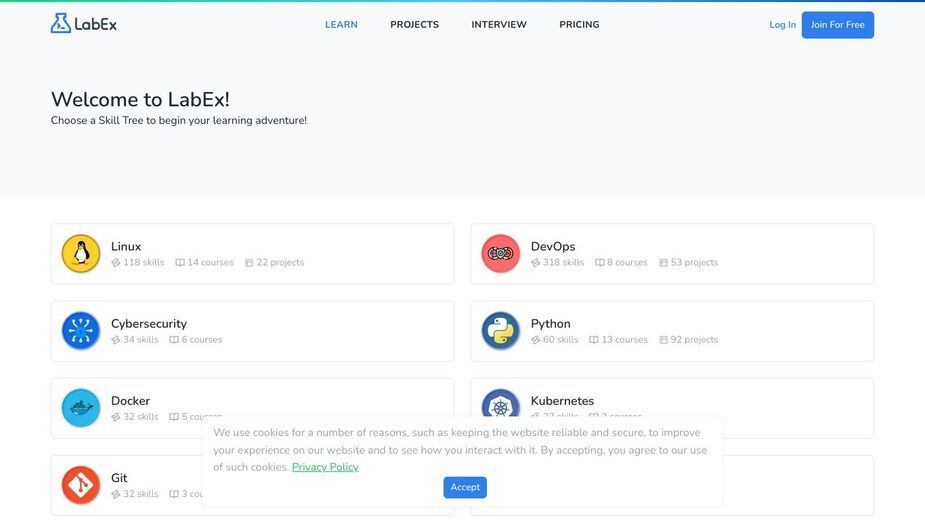Open the Docker skill tree title
925x520 pixels.
[130, 401]
